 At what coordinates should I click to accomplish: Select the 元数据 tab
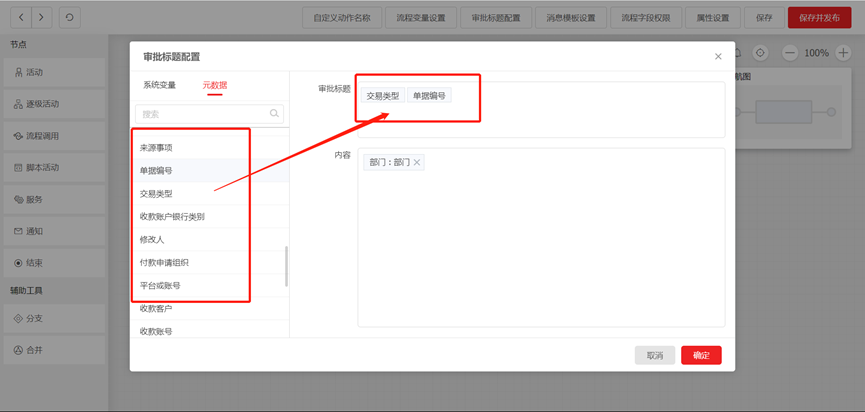(x=214, y=85)
